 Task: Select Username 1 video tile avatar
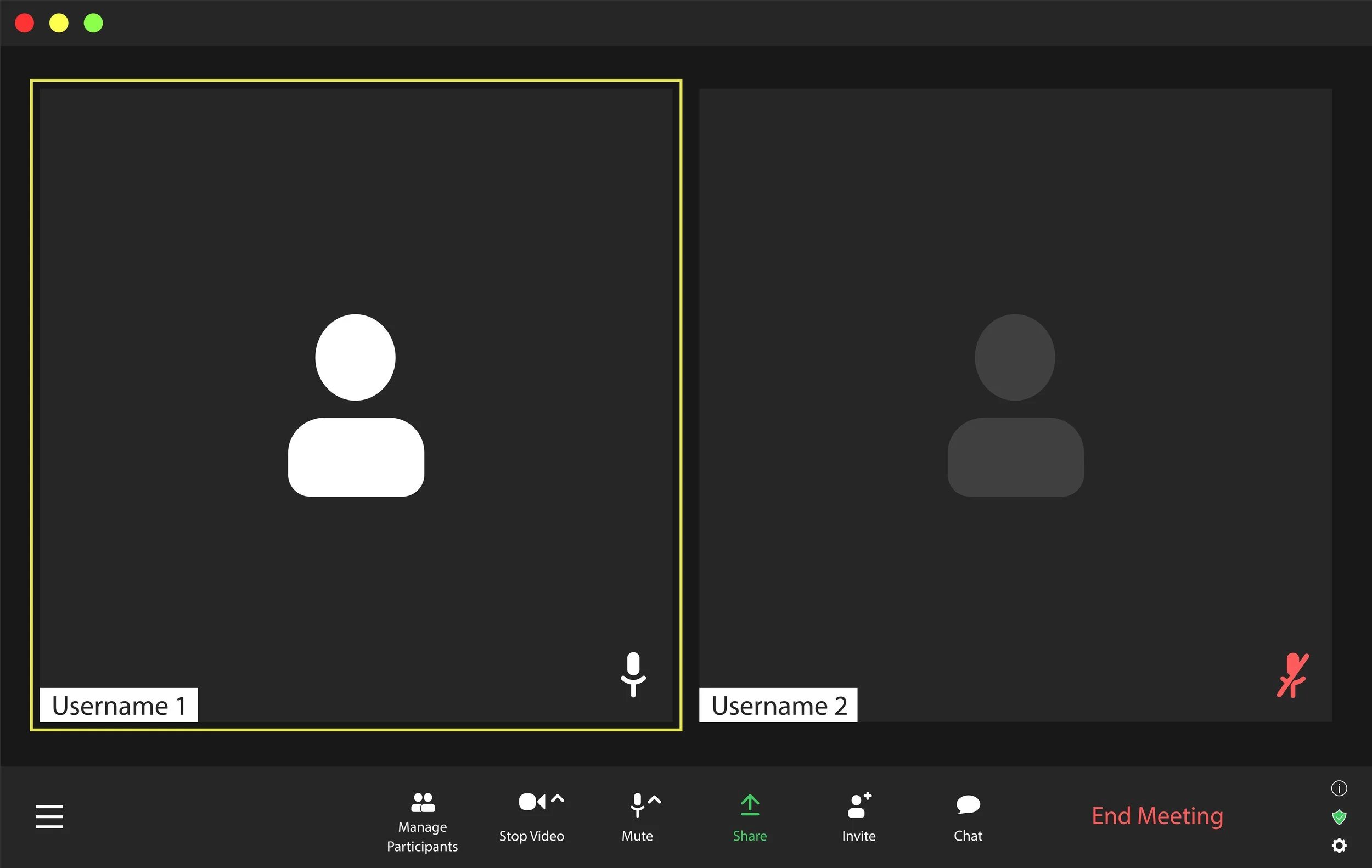point(356,404)
